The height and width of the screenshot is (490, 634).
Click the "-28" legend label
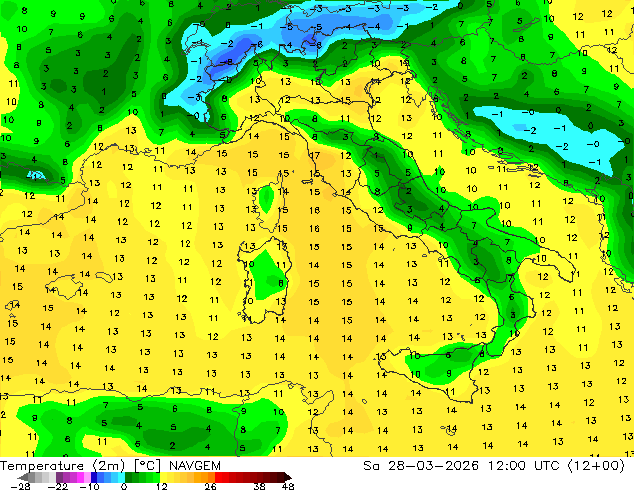20,486
